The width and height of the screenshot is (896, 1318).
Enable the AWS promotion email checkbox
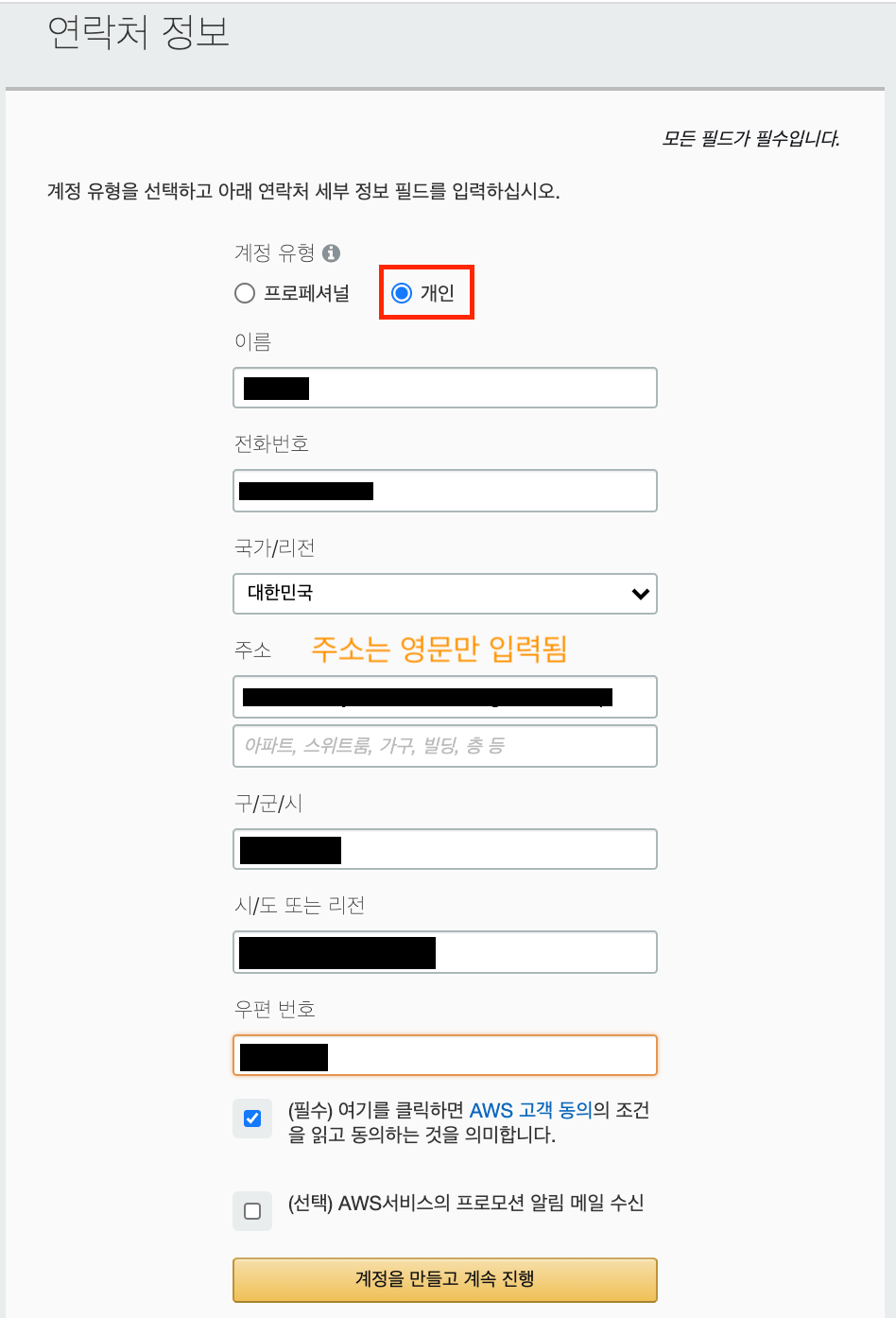point(252,1211)
